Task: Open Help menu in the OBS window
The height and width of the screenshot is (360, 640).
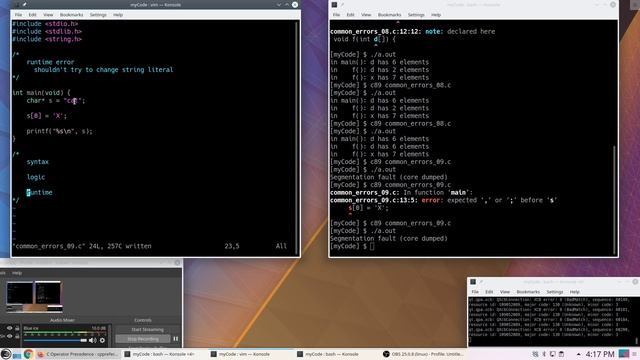Action: pos(17,273)
